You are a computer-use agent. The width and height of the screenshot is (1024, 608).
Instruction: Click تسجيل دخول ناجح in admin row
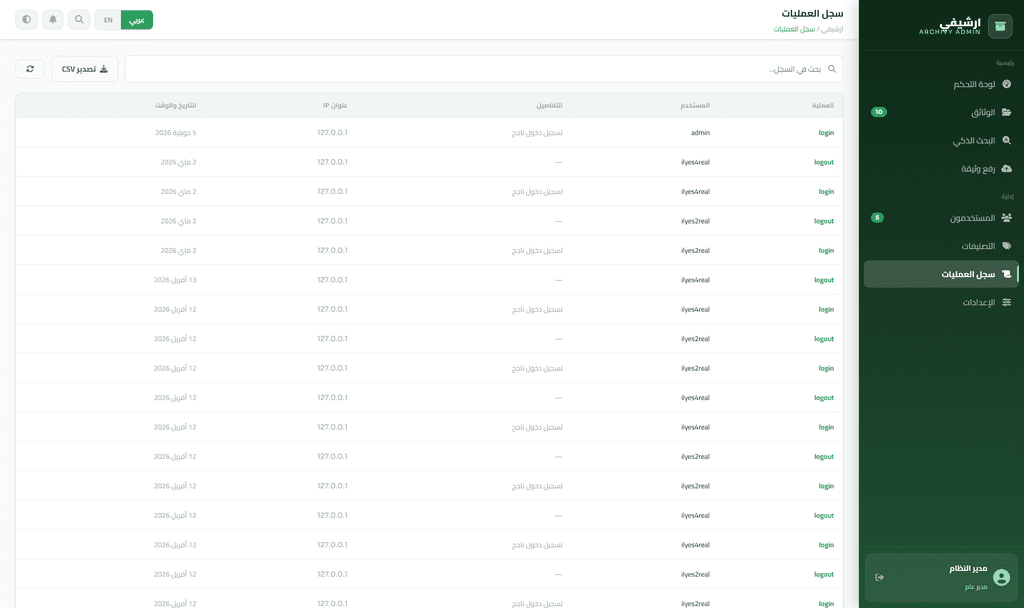[537, 133]
